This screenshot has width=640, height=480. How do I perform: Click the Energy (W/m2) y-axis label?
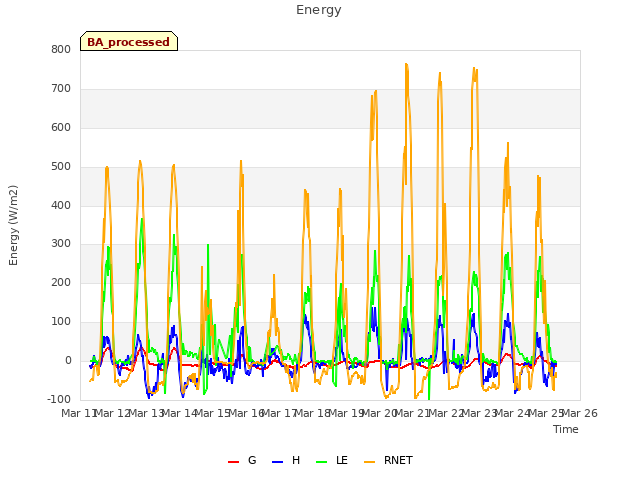[x=13, y=225]
